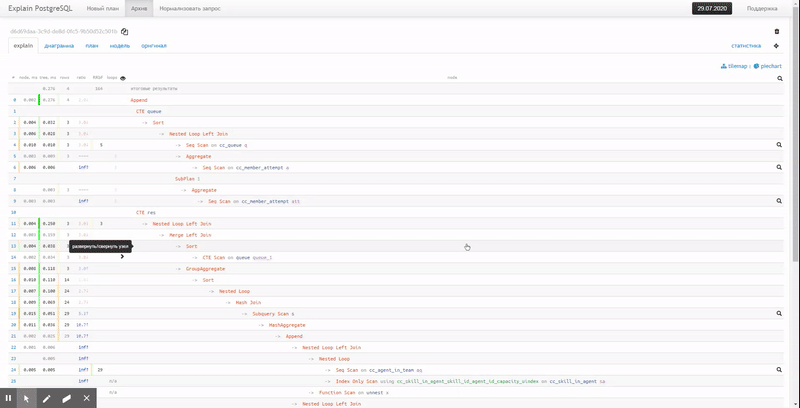The width and height of the screenshot is (800, 408).
Task: Copy the plan ID with the copy icon
Action: pos(125,32)
